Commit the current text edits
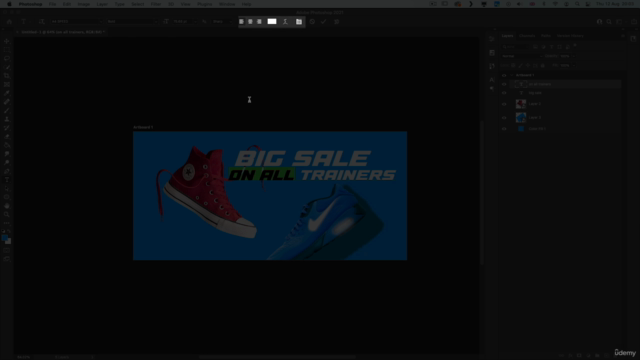The width and height of the screenshot is (640, 360). 324,22
